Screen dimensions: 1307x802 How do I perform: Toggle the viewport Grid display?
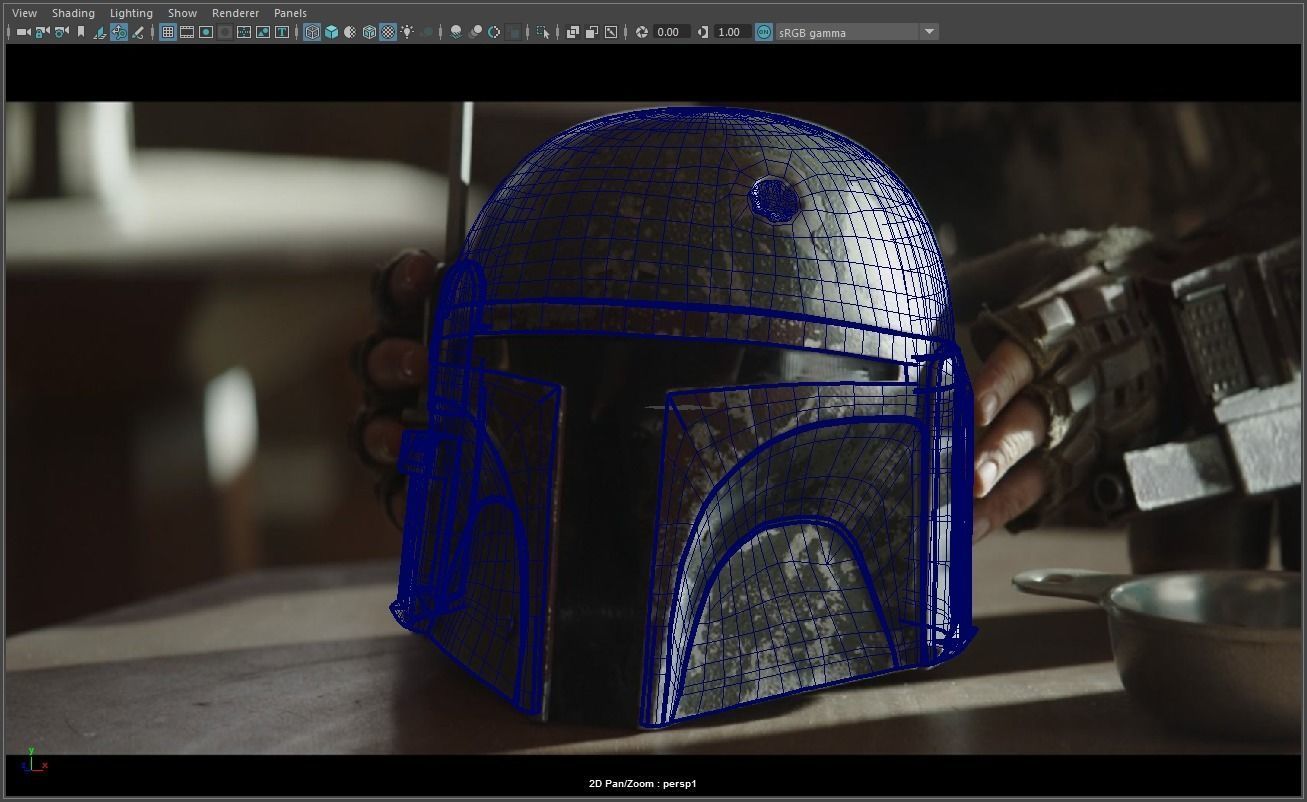tap(168, 32)
